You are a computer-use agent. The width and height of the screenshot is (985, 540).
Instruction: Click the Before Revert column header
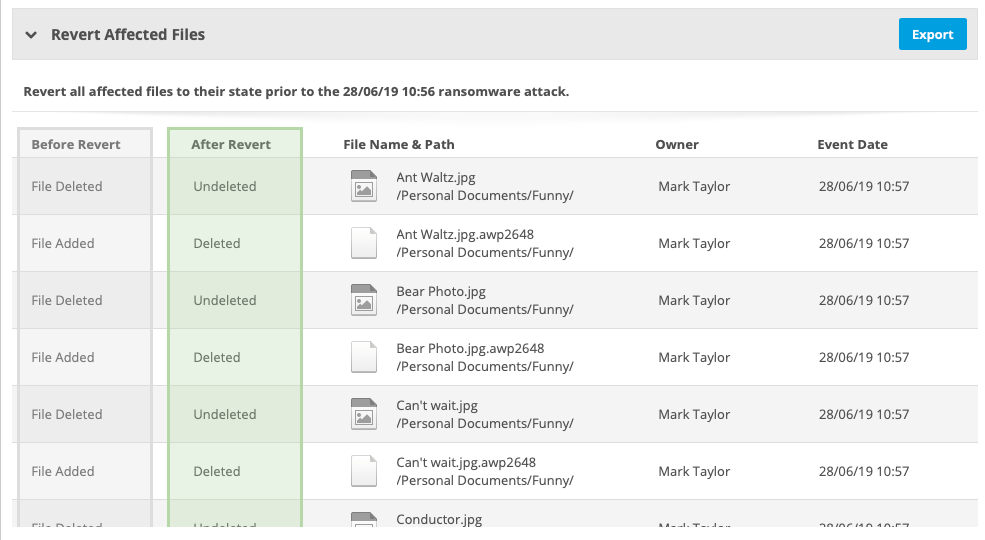pyautogui.click(x=76, y=144)
